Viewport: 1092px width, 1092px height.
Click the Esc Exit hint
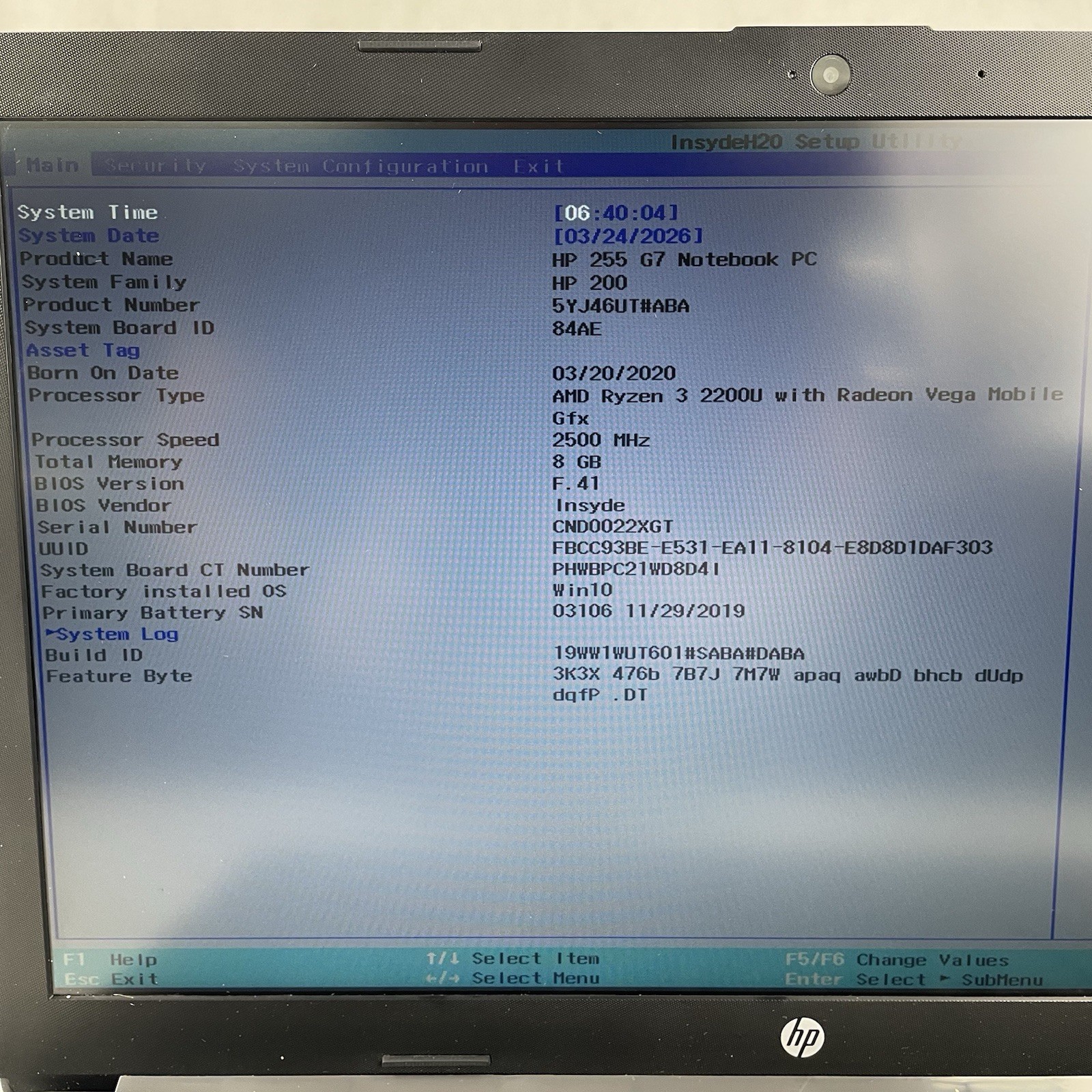coord(112,979)
